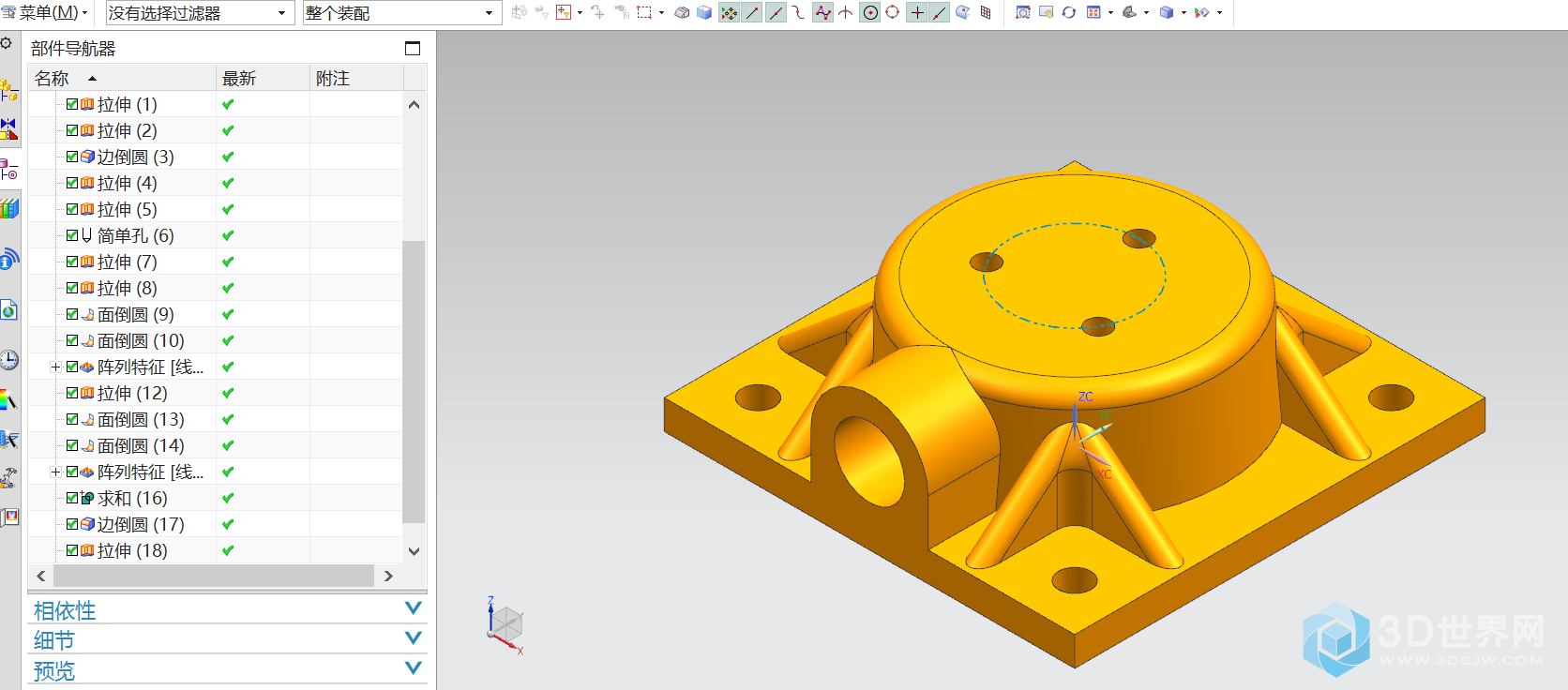Screen dimensions: 1568x690
Task: Select the 面倒圆 (10) feature row
Action: click(x=216, y=340)
